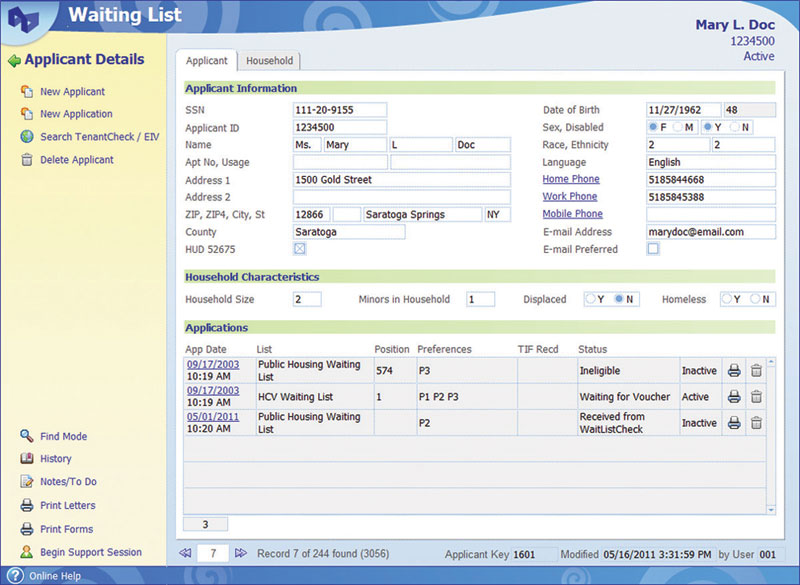
Task: Click the green back arrow beside Applicant Details
Action: click(14, 60)
